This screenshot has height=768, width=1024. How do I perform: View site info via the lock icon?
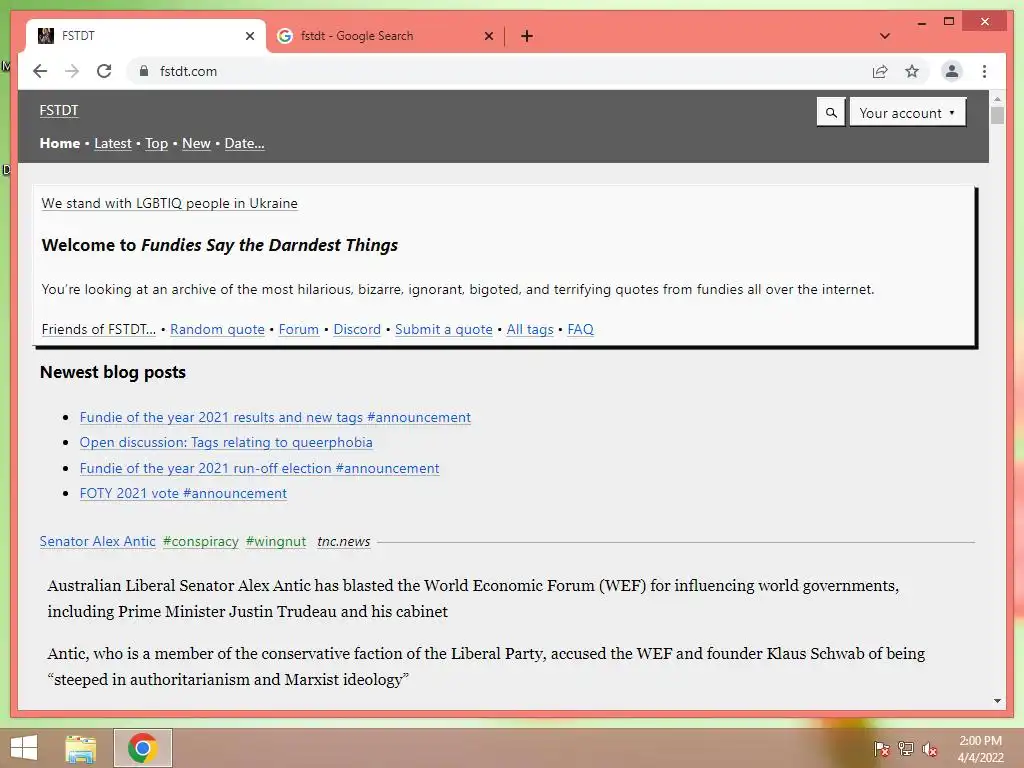pos(144,71)
